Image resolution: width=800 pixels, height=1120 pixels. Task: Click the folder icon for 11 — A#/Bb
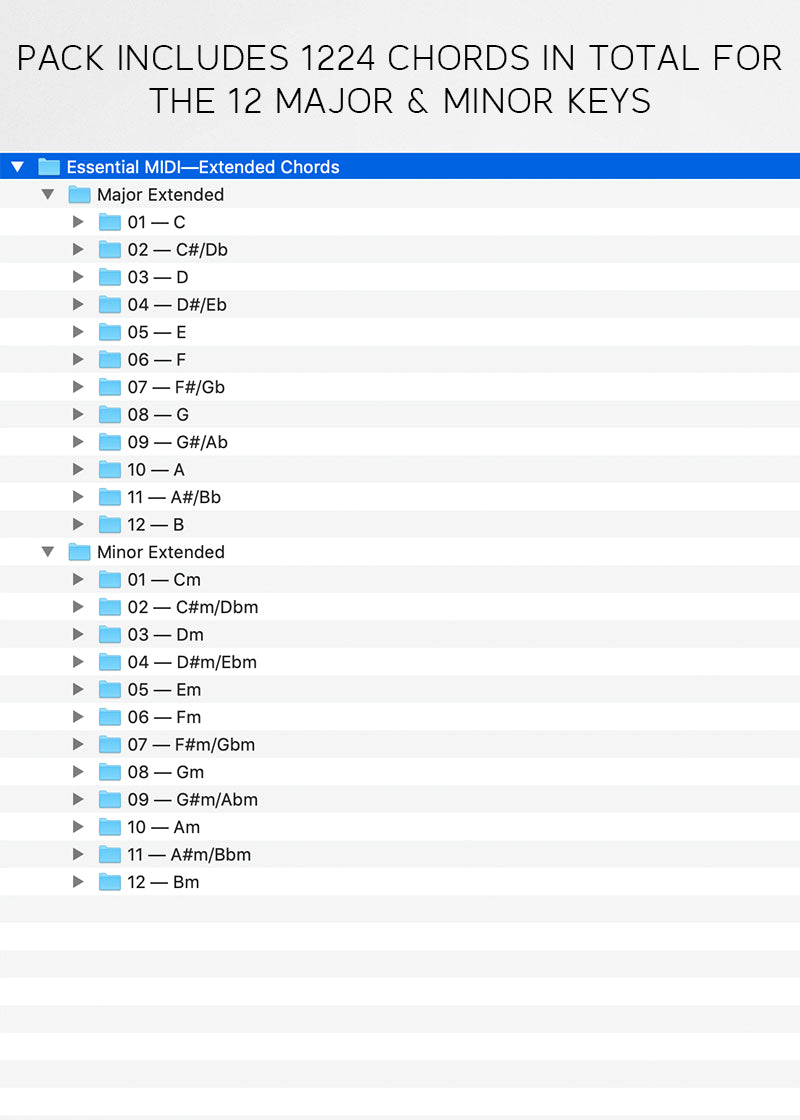(109, 497)
